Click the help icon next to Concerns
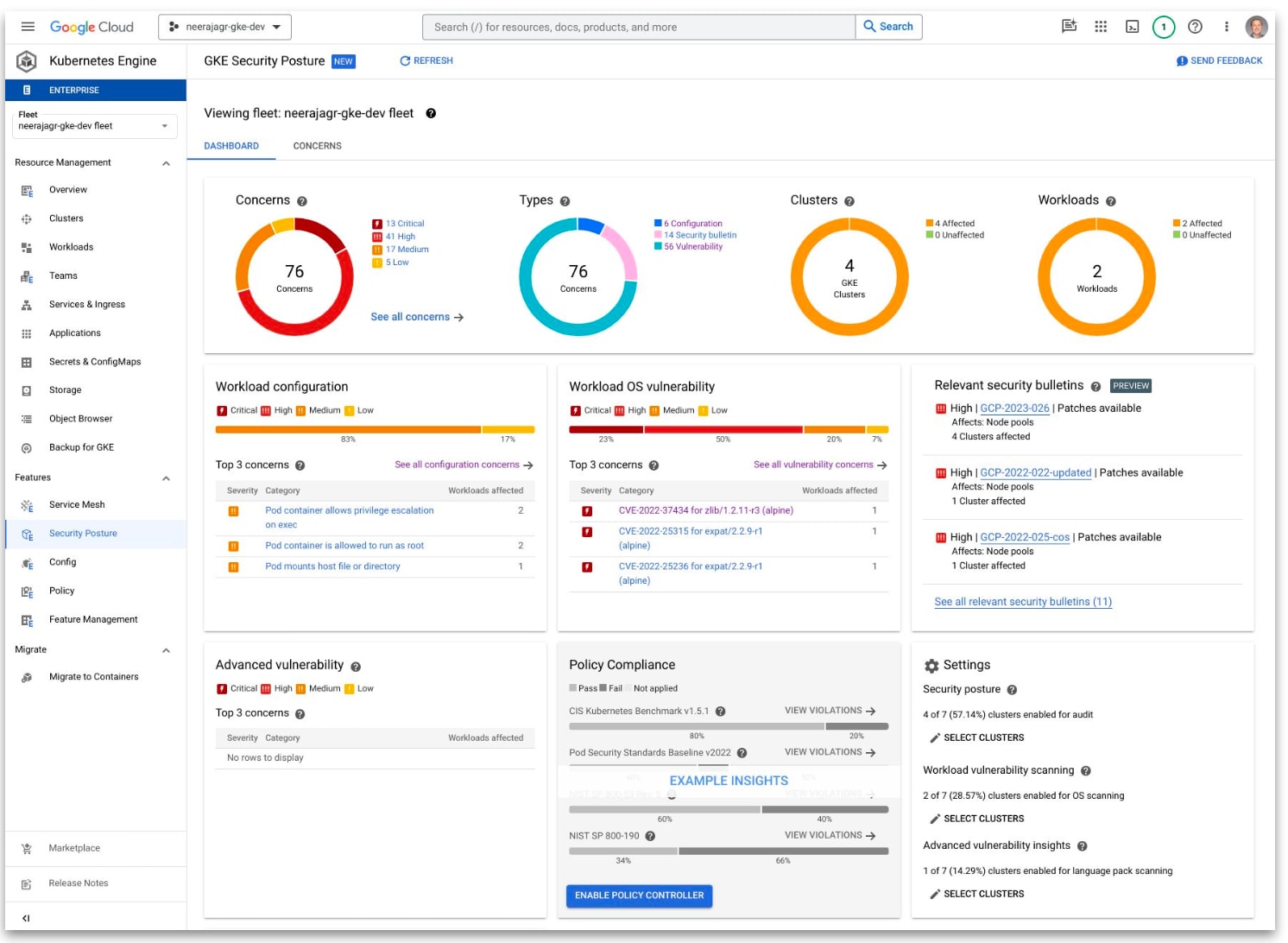Image resolution: width=1288 pixels, height=943 pixels. [x=302, y=201]
